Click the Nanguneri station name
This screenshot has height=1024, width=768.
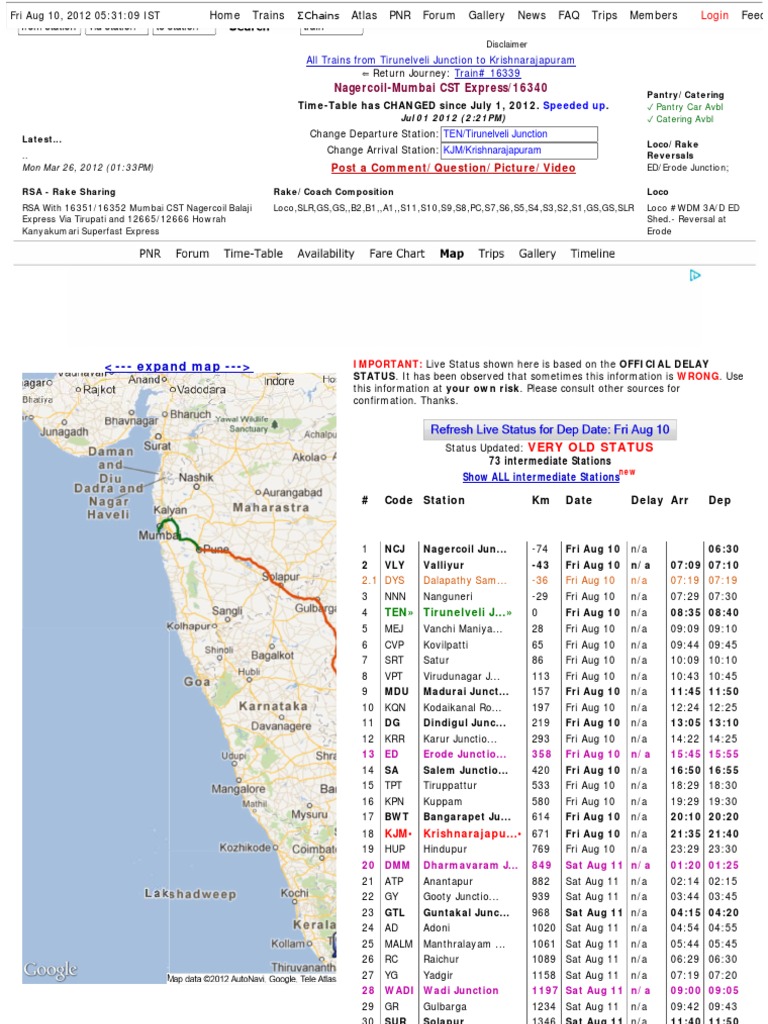(447, 597)
